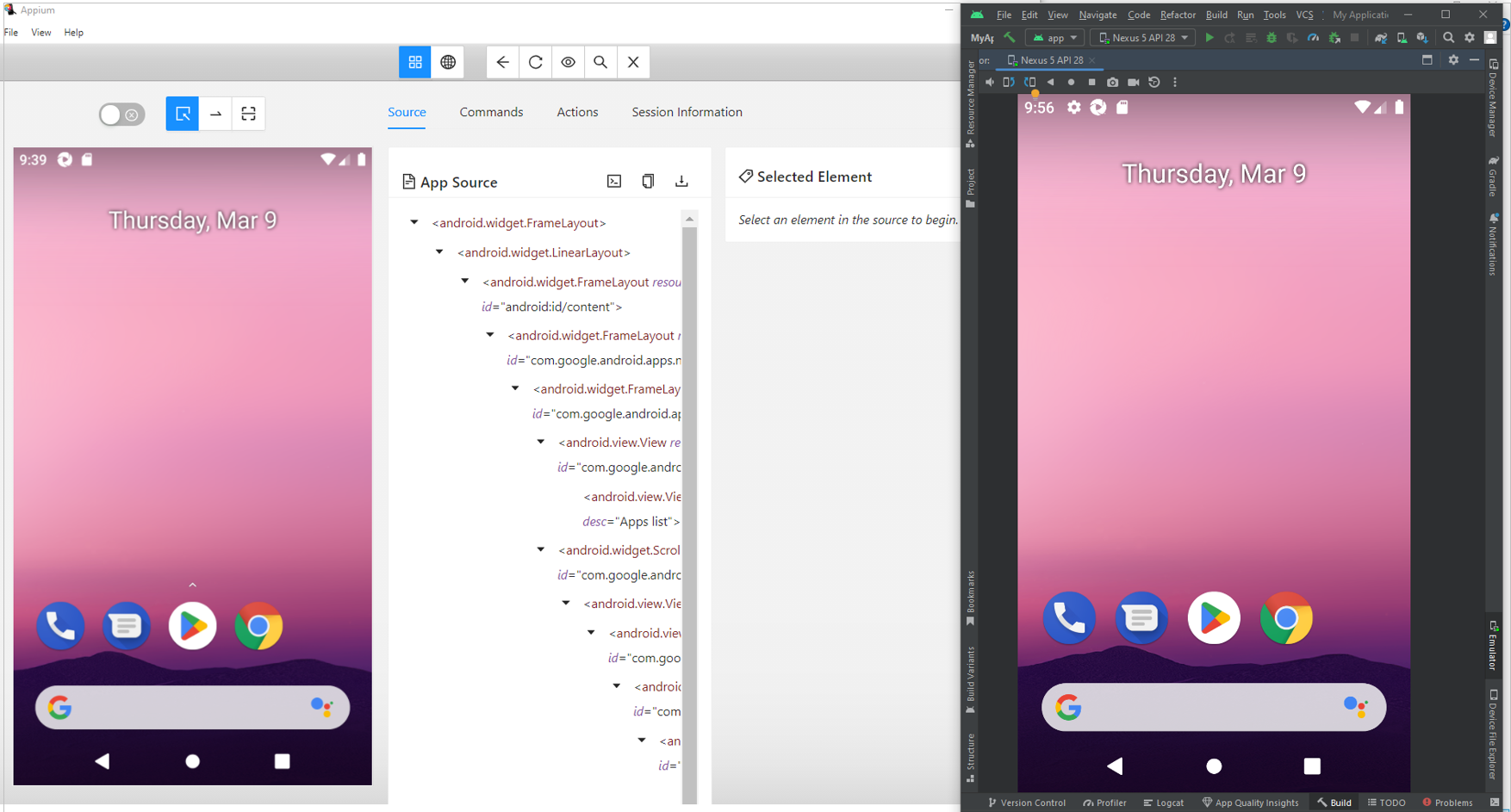Toggle the element highlighter switch
Viewport: 1511px width, 812px height.
pyautogui.click(x=121, y=115)
